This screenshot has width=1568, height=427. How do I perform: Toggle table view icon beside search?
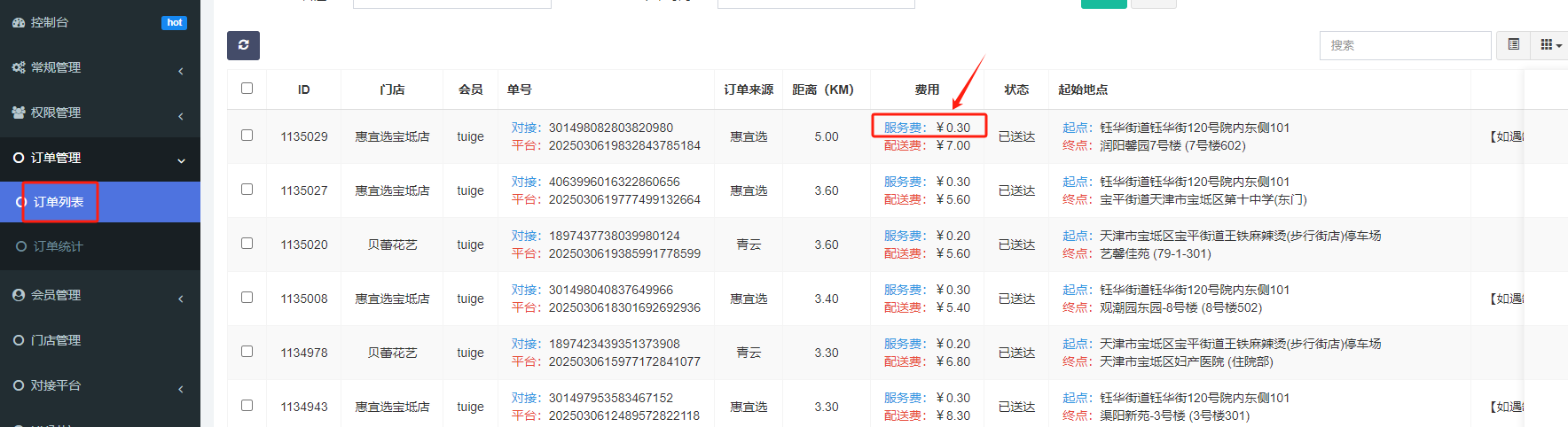pos(1514,44)
